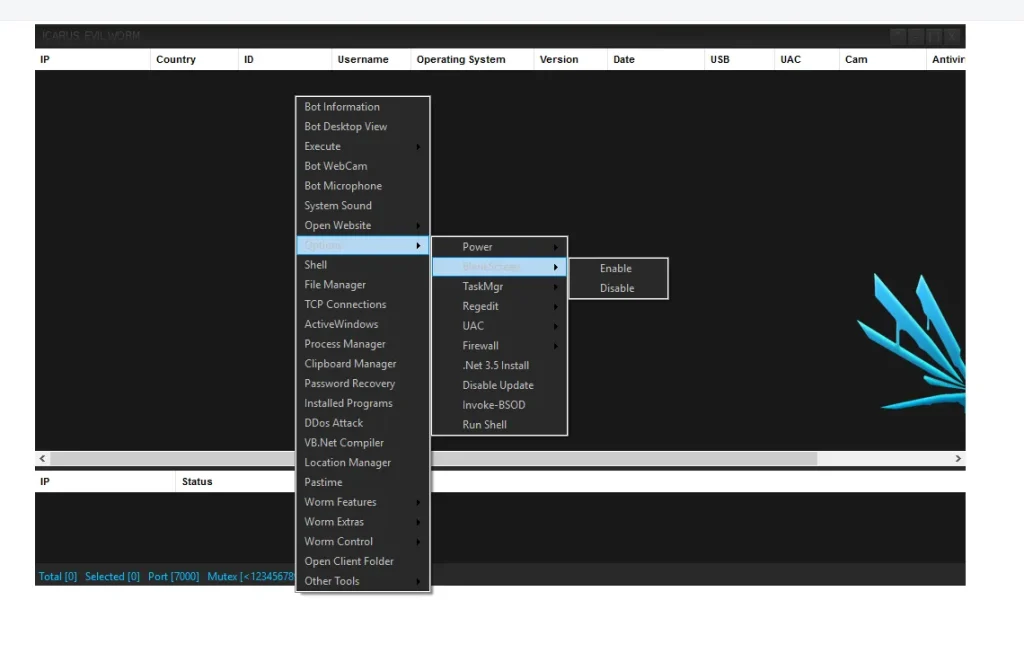Open the File Manager

334,284
